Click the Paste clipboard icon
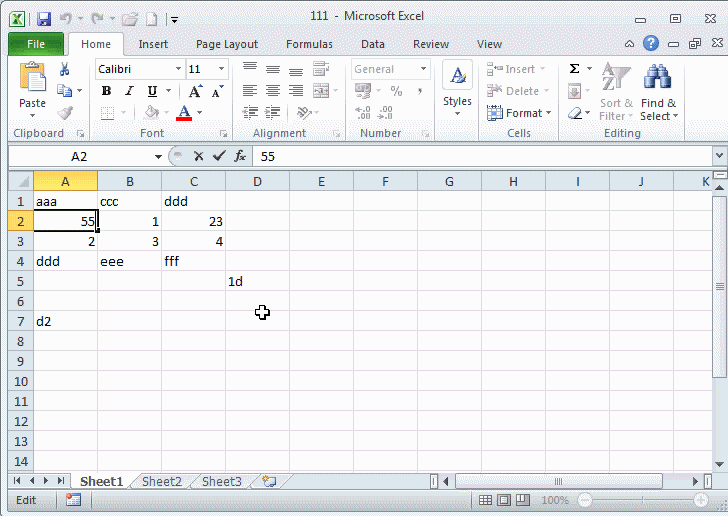The image size is (728, 516). pos(32,80)
